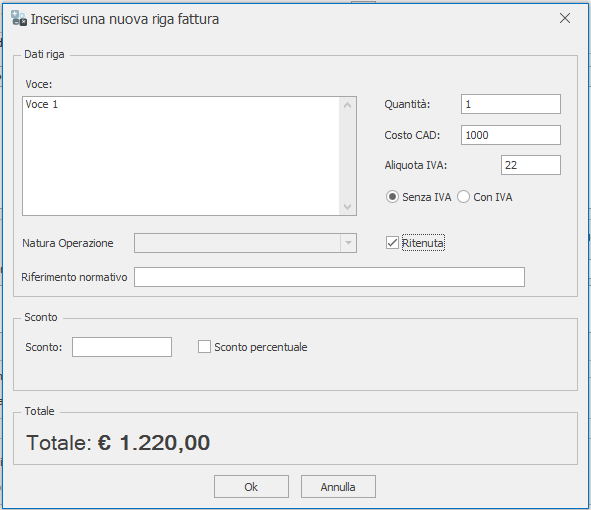Click the invoice row dialog title icon
This screenshot has height=510, width=591.
pyautogui.click(x=19, y=18)
